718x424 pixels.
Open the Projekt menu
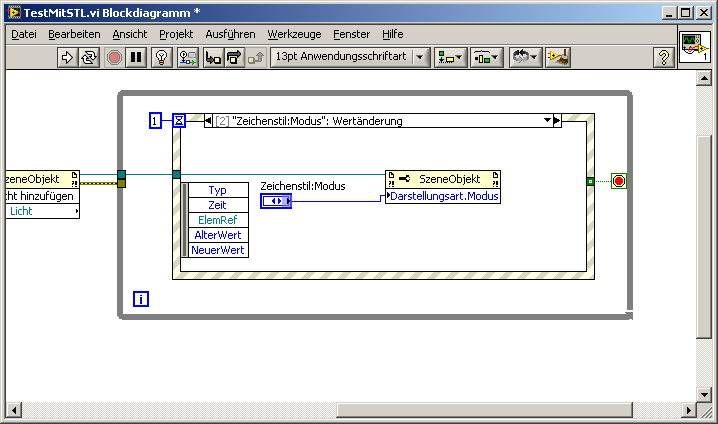[x=176, y=34]
